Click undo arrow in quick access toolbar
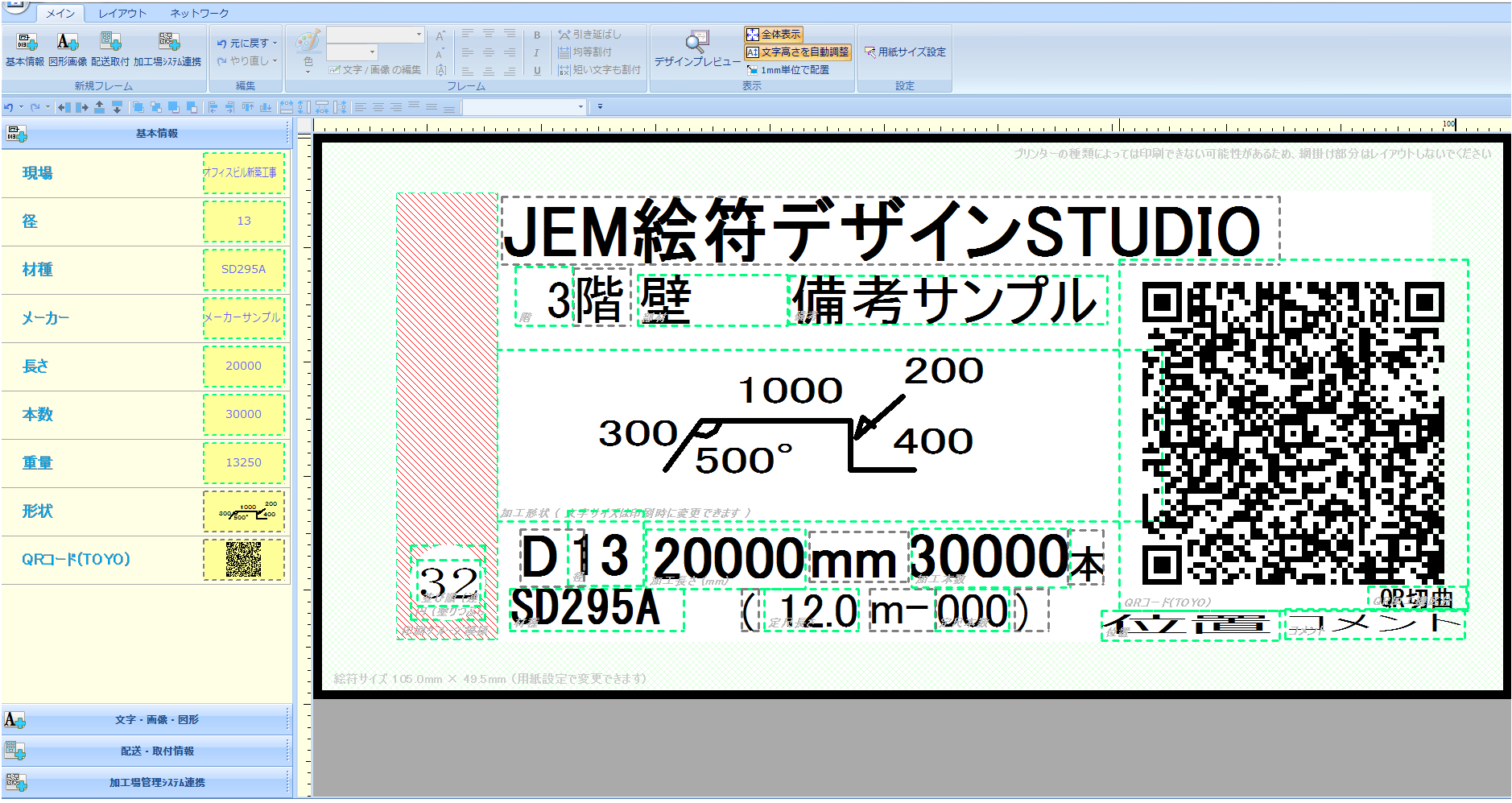The width and height of the screenshot is (1512, 803). pyautogui.click(x=8, y=106)
